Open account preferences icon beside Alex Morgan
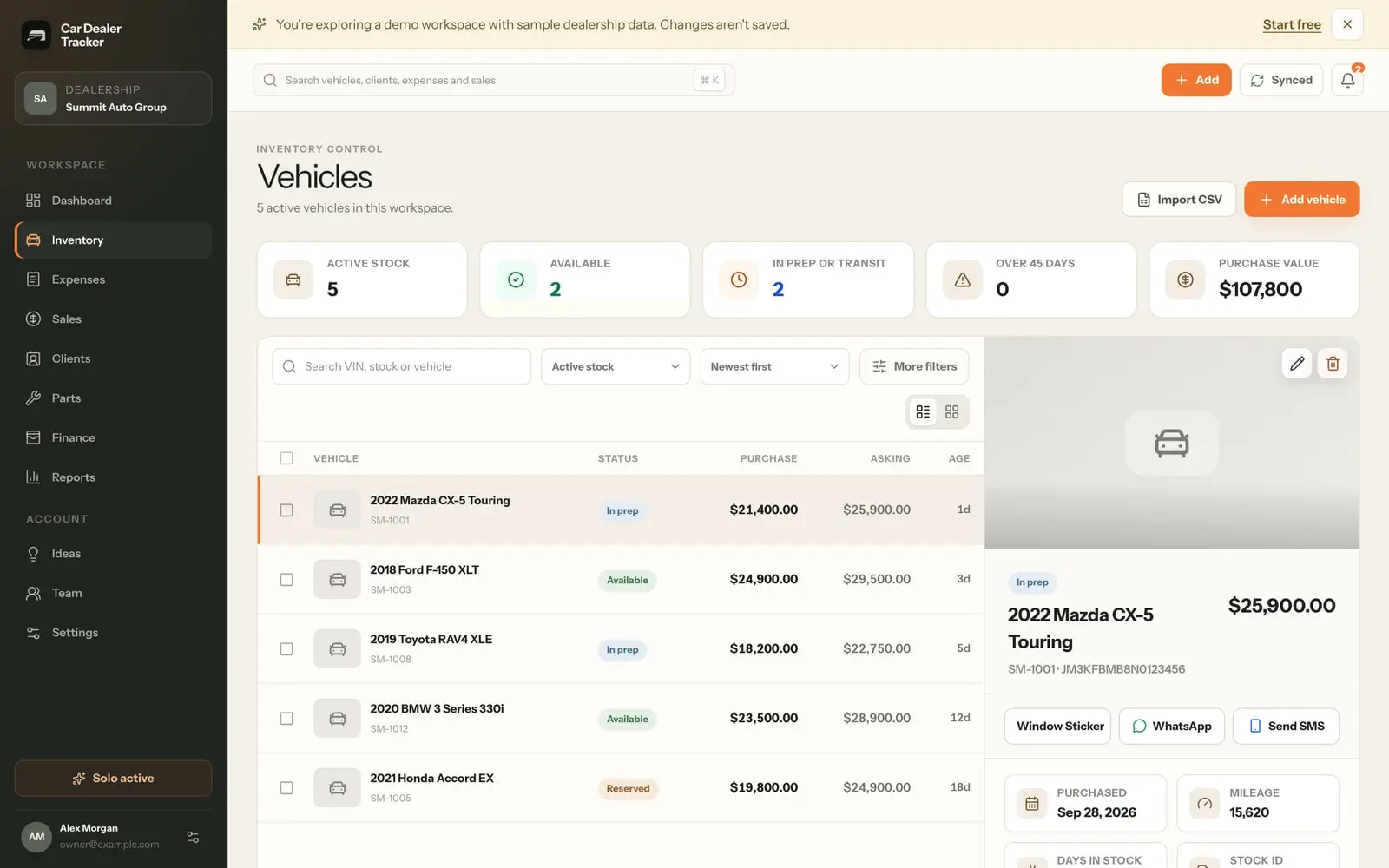 pyautogui.click(x=193, y=837)
